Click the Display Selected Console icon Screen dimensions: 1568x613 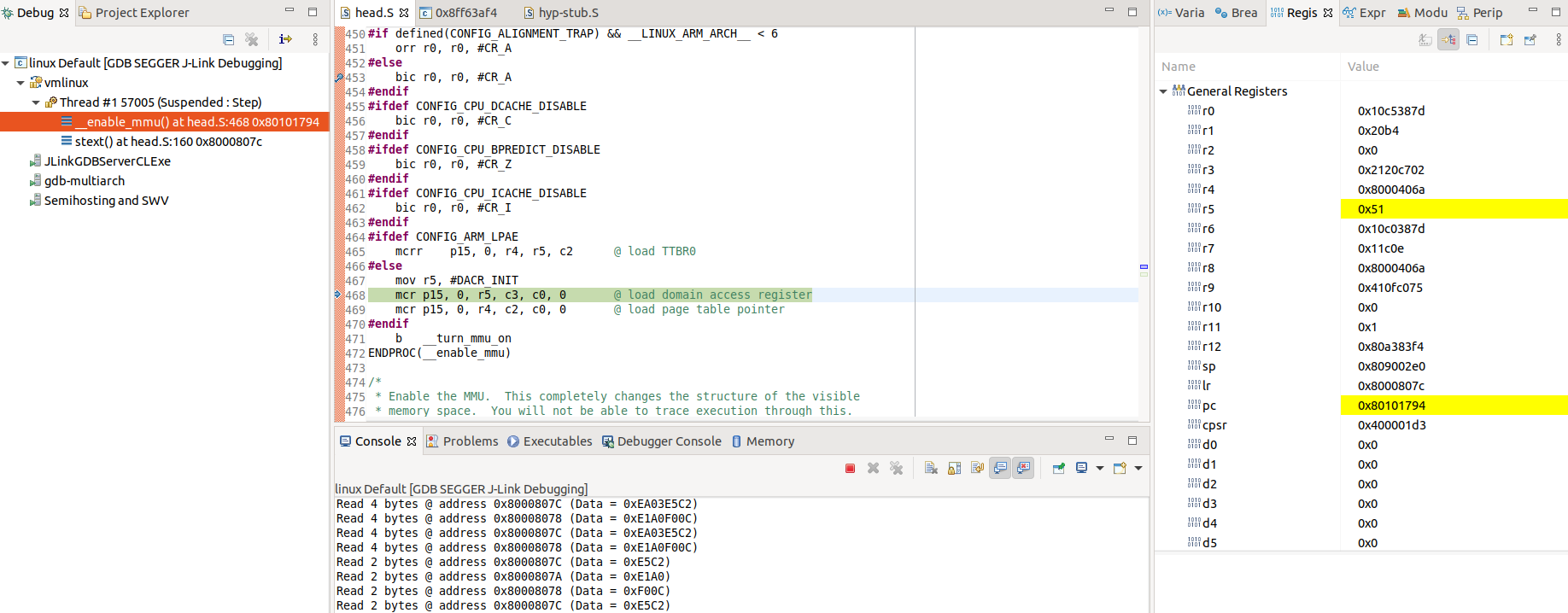[x=1081, y=468]
